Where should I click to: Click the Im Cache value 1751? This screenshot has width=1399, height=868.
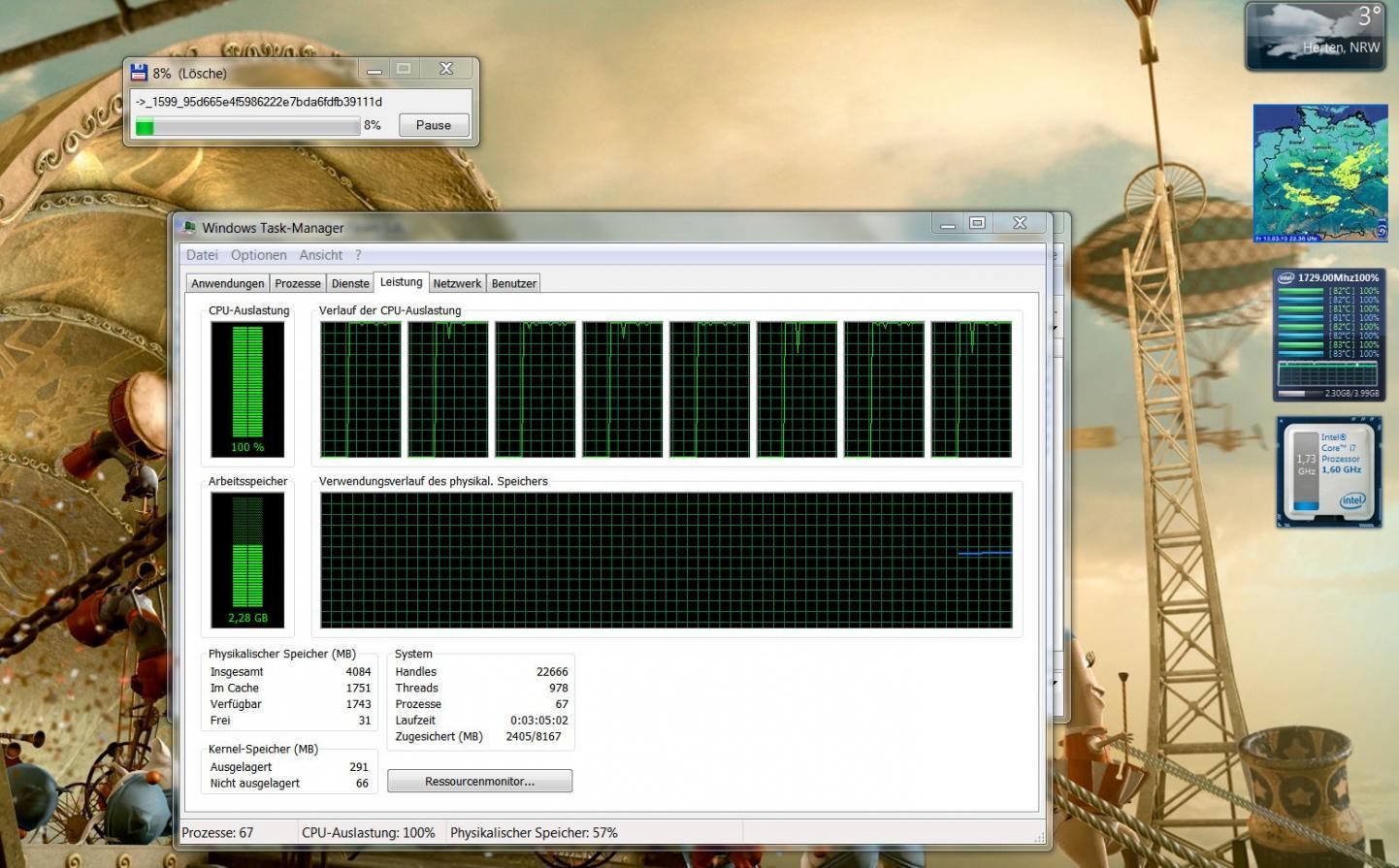[358, 688]
